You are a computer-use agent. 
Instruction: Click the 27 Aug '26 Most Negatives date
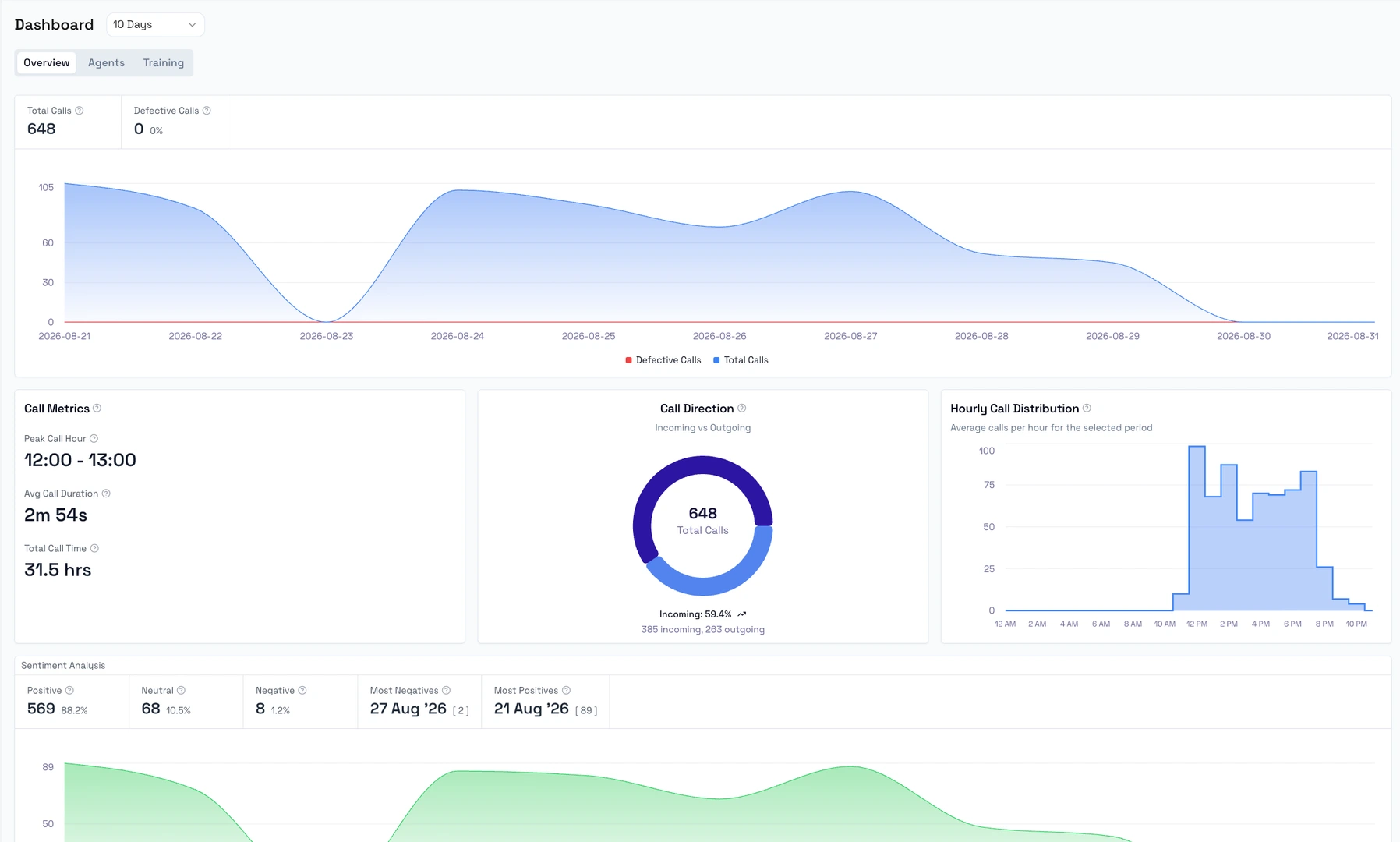point(408,709)
